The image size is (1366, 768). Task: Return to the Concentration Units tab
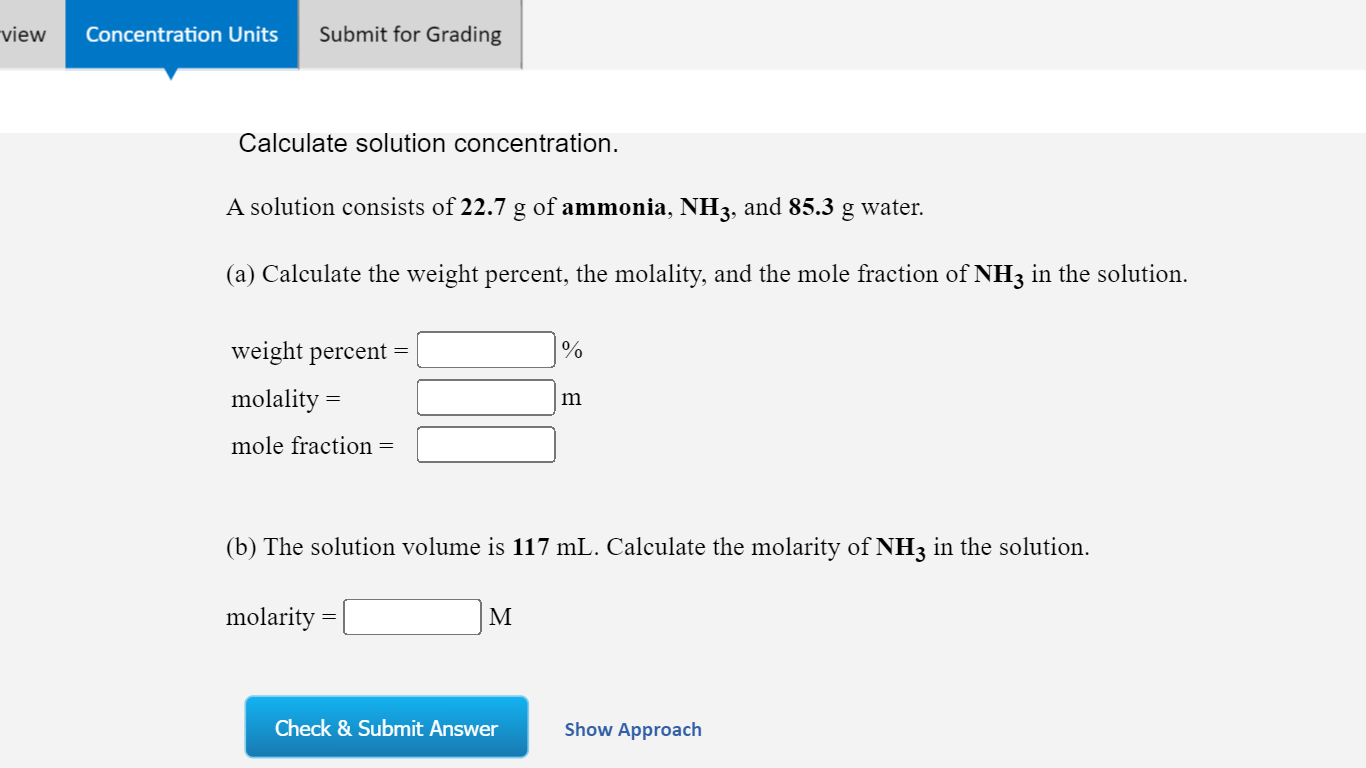(182, 34)
